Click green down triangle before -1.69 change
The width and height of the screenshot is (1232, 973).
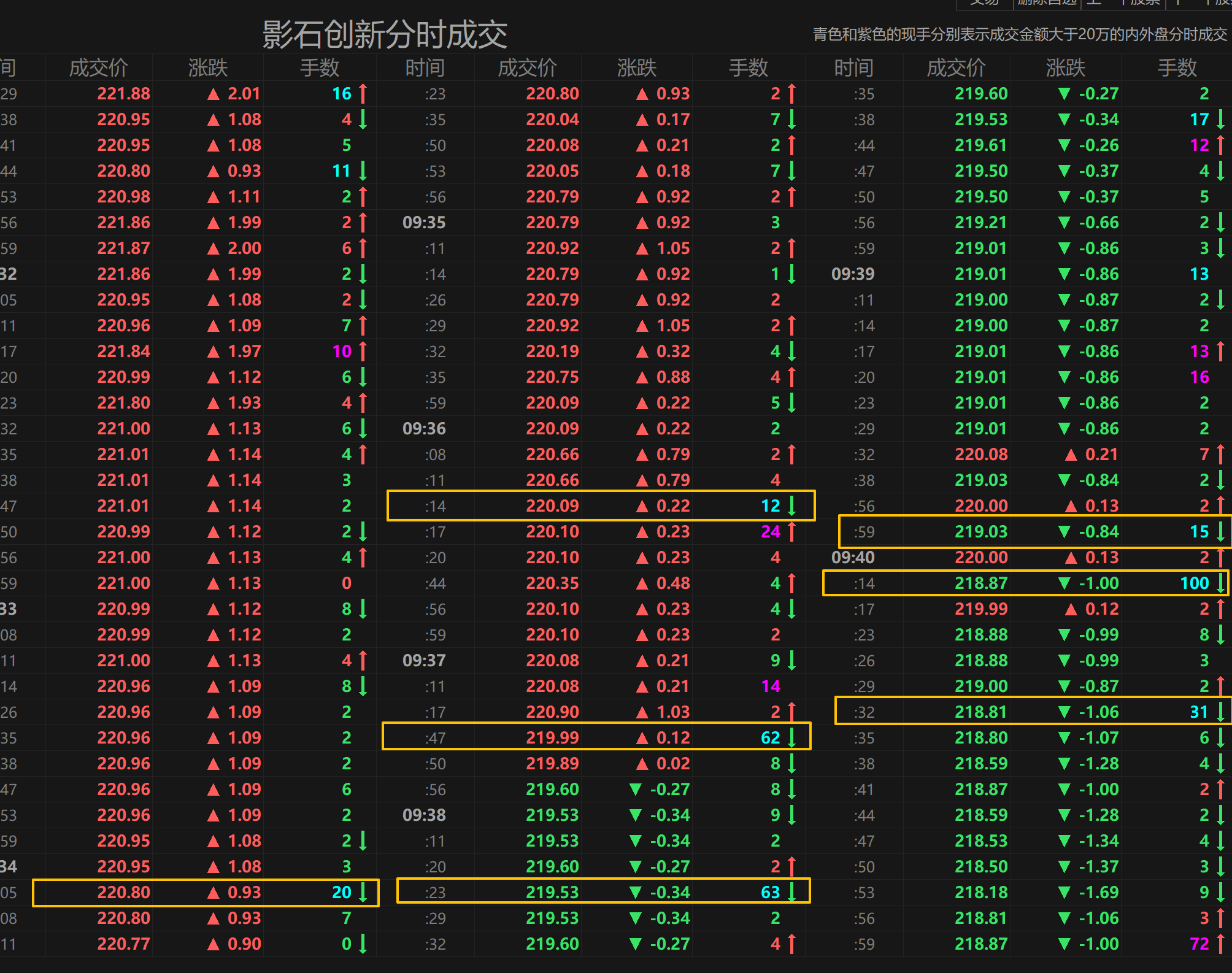point(1065,892)
